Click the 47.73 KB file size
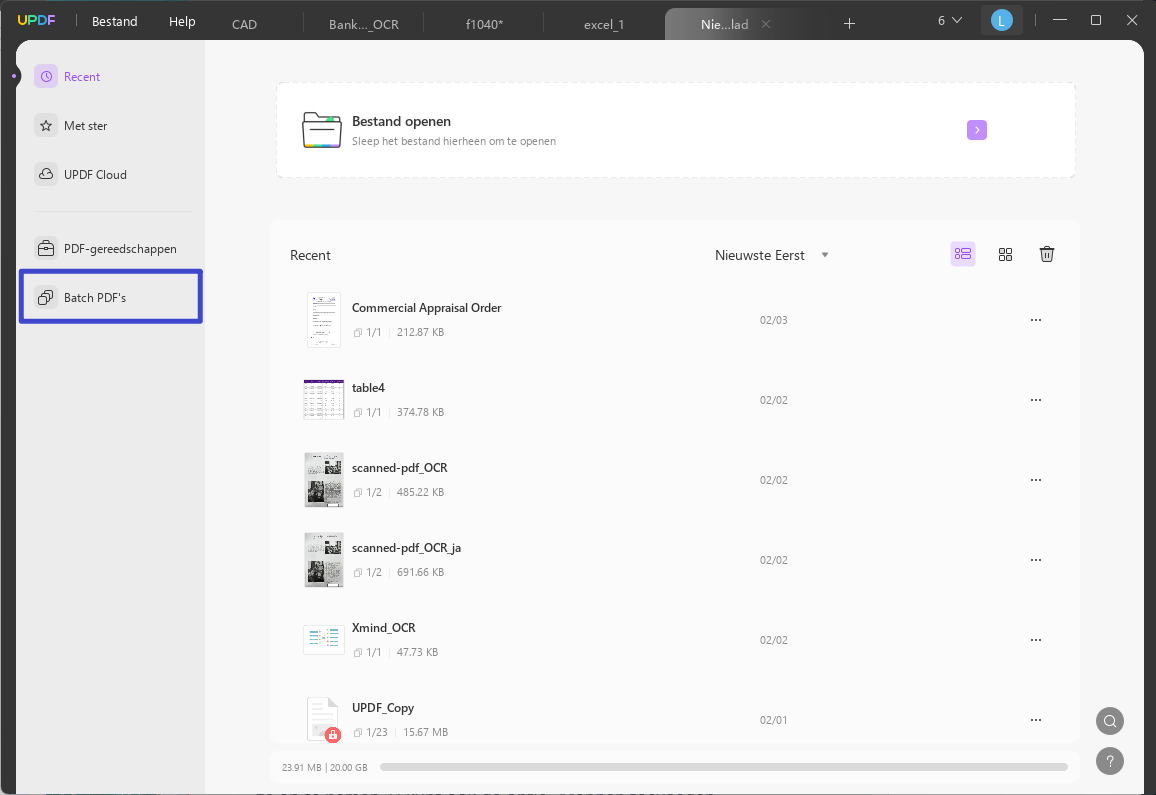This screenshot has height=795, width=1156. coord(417,652)
